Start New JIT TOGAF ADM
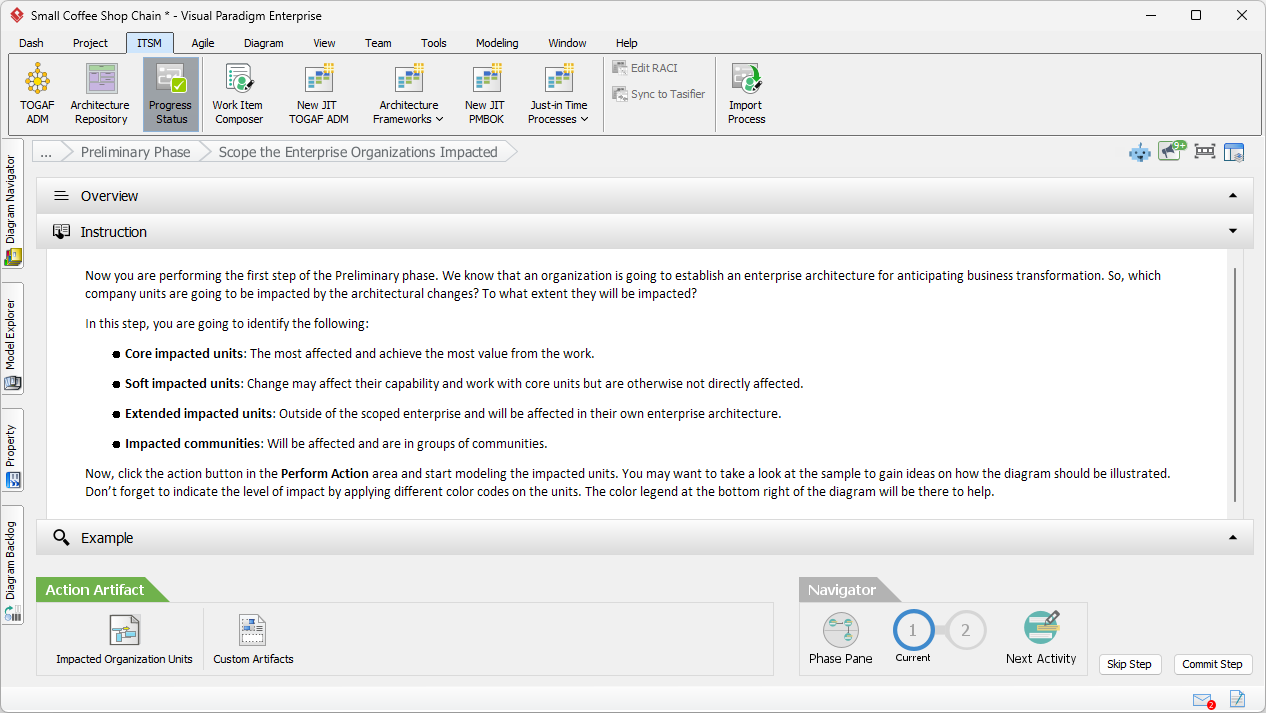This screenshot has height=713, width=1266. click(318, 93)
